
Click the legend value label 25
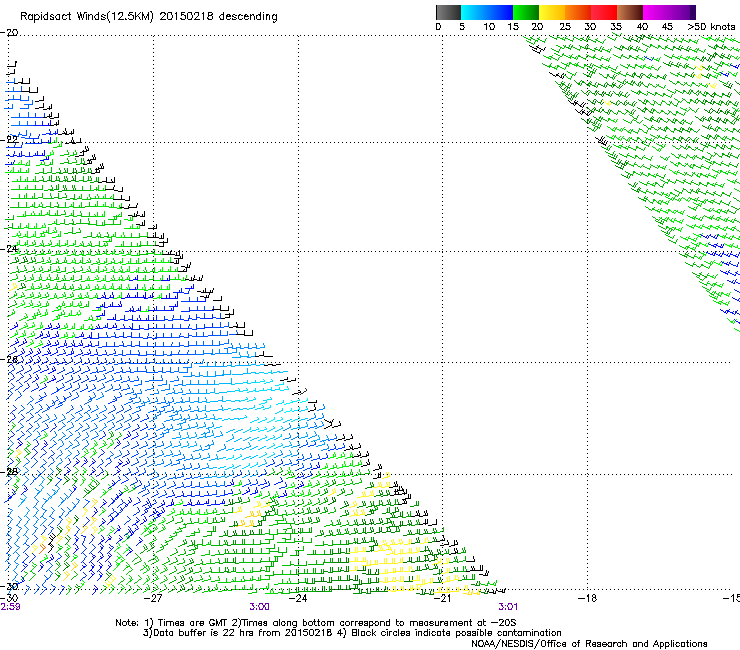[x=565, y=27]
